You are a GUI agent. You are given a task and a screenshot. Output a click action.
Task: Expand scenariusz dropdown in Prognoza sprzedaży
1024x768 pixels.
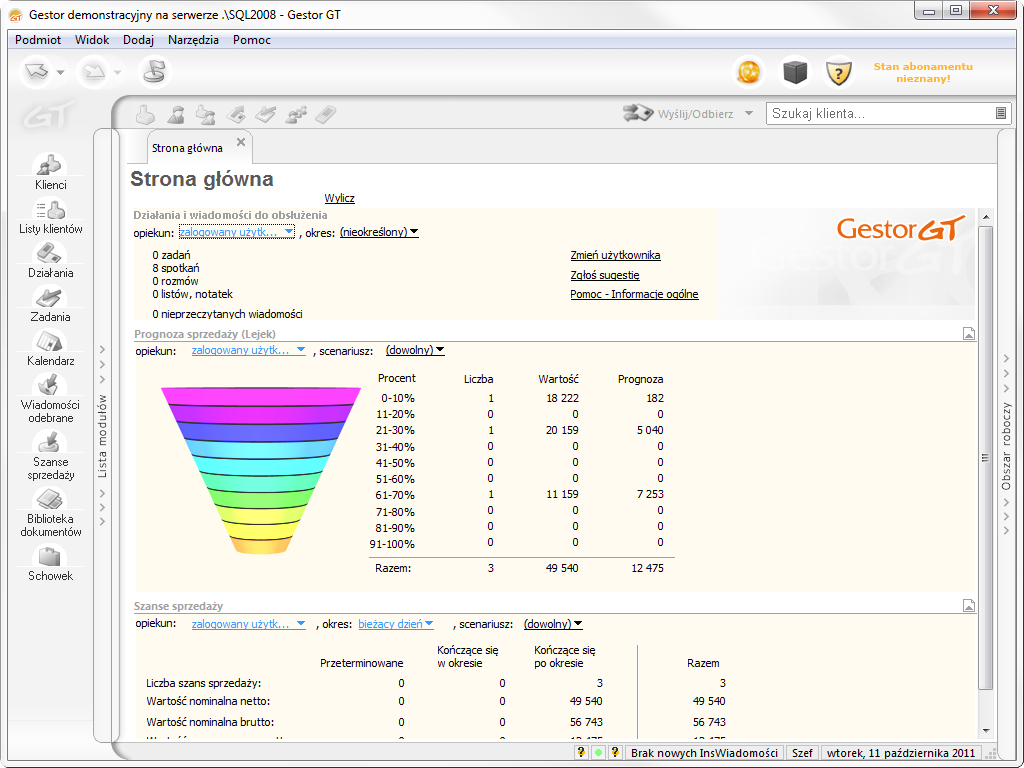(x=415, y=350)
